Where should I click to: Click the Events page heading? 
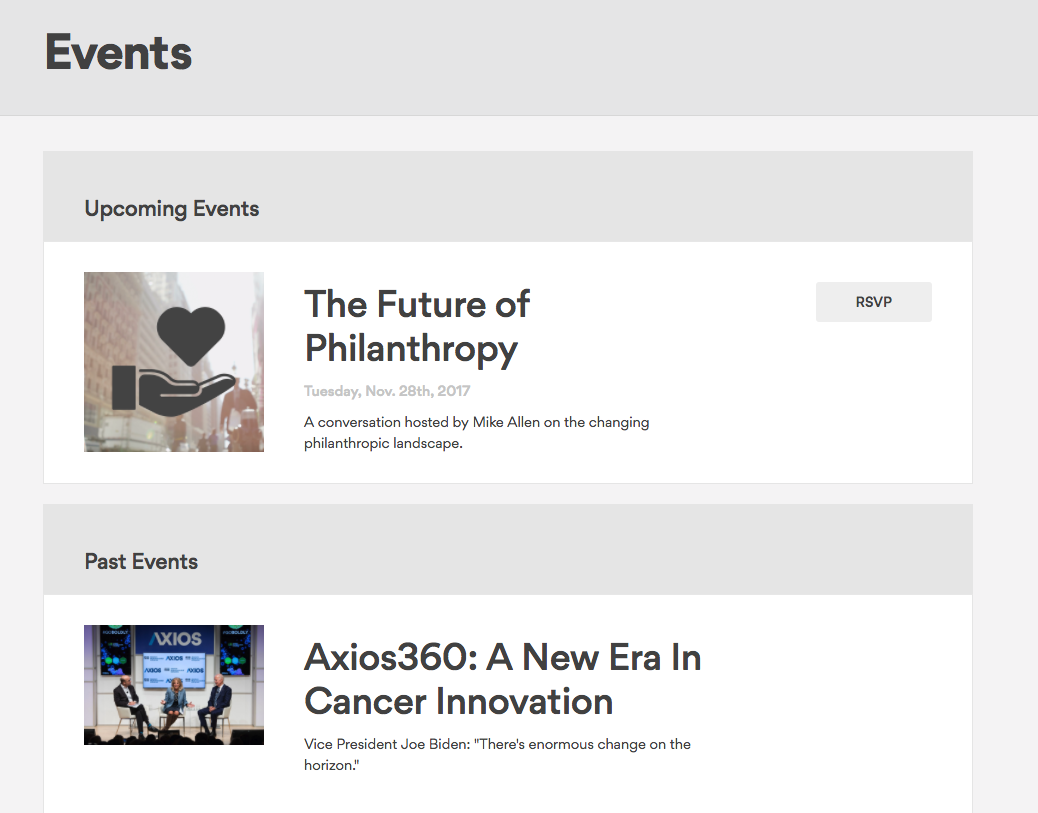coord(118,52)
